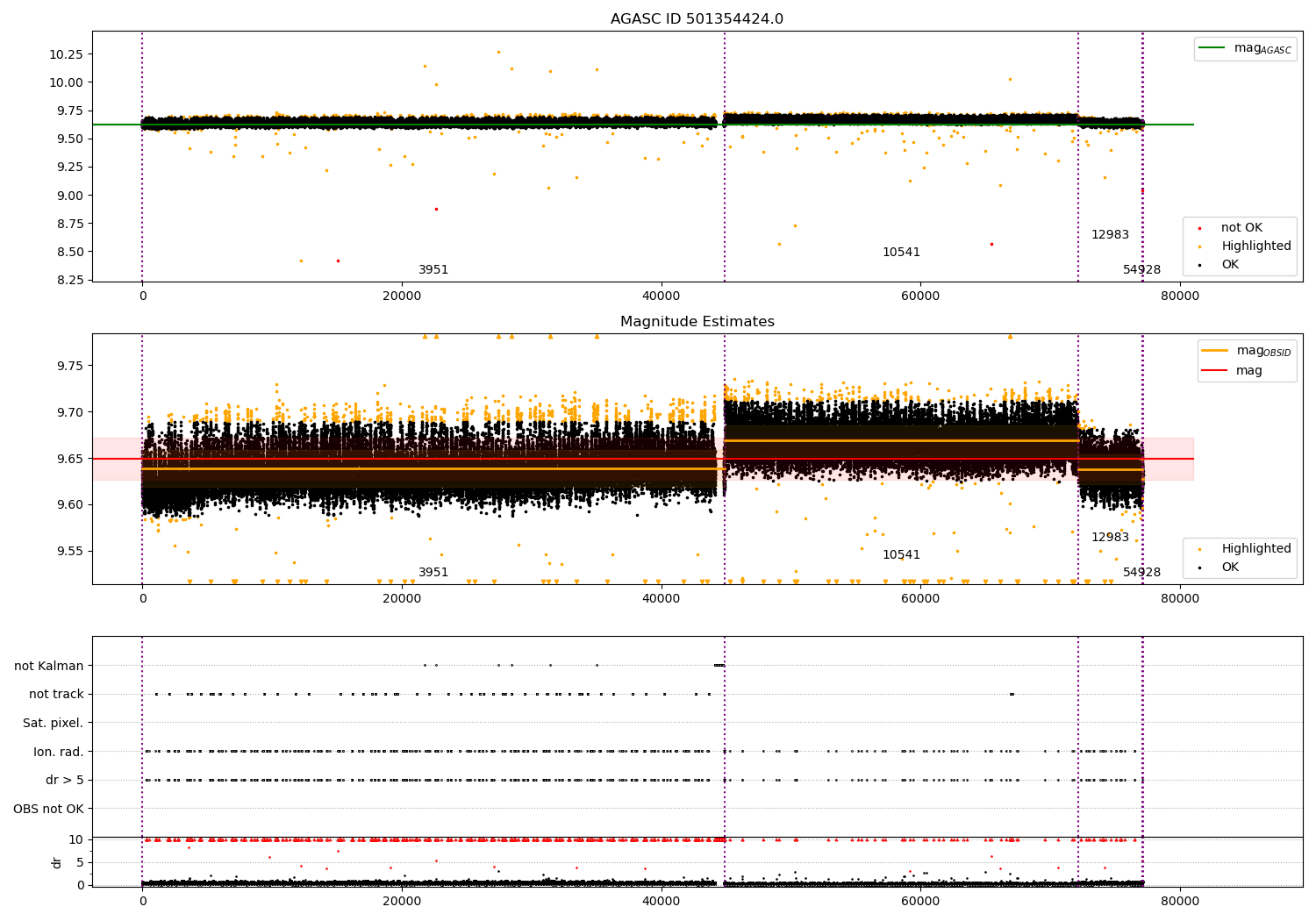
Task: Click the 8.25 y-axis tick label
Action: click(x=69, y=280)
